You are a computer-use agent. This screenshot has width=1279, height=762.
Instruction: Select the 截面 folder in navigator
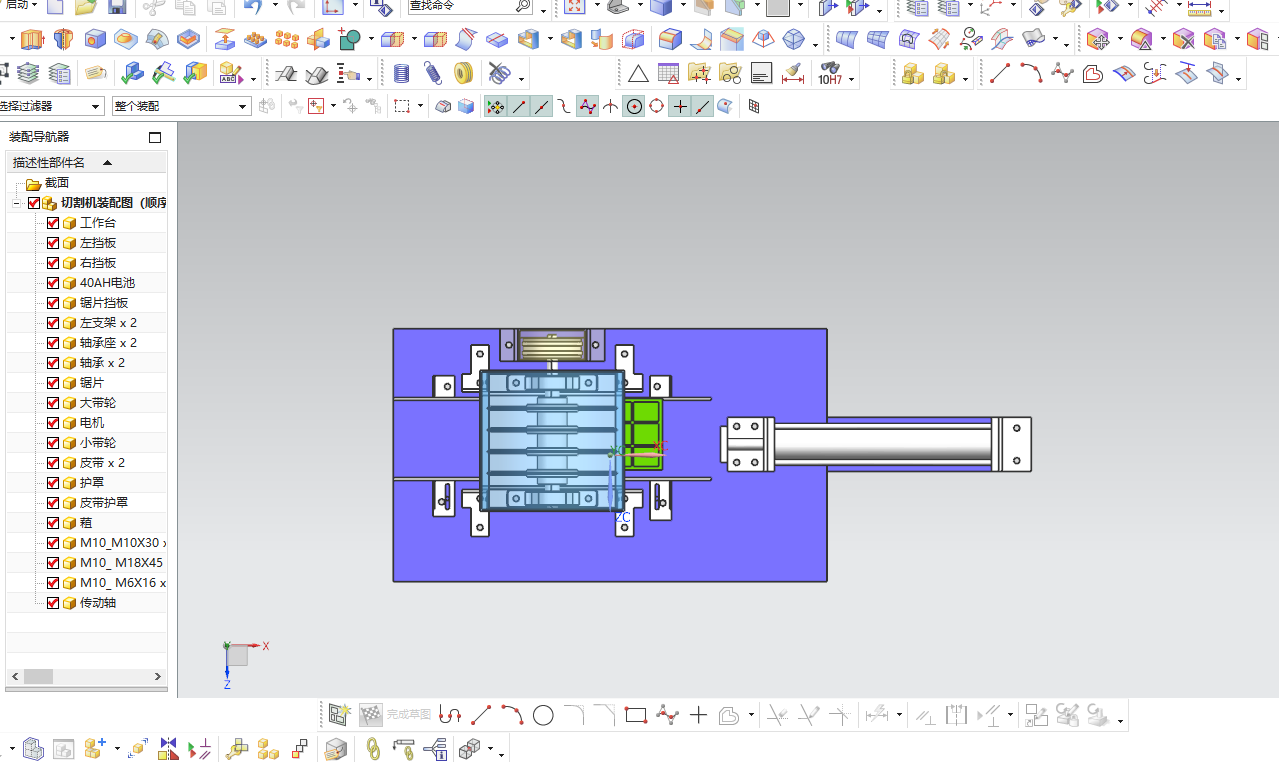[x=57, y=183]
